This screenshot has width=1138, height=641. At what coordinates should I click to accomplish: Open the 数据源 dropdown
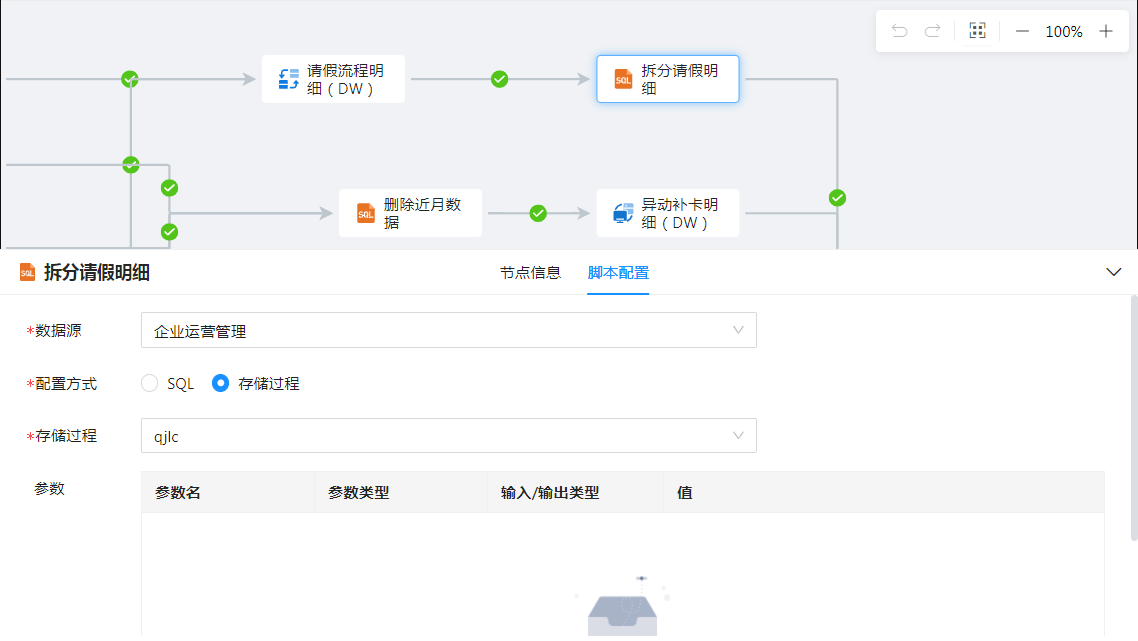(448, 330)
